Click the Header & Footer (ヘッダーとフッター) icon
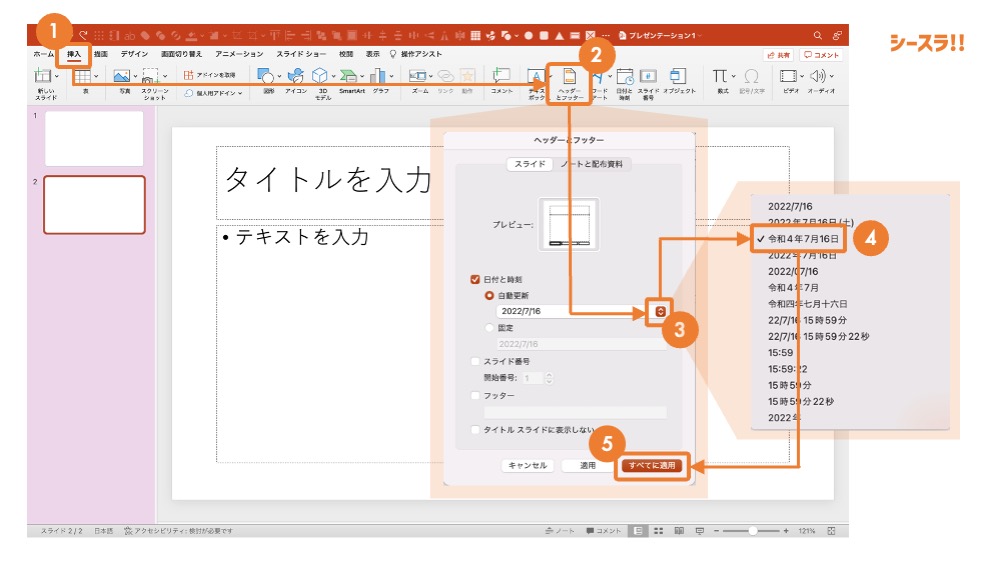This screenshot has width=1001, height=563. (569, 77)
